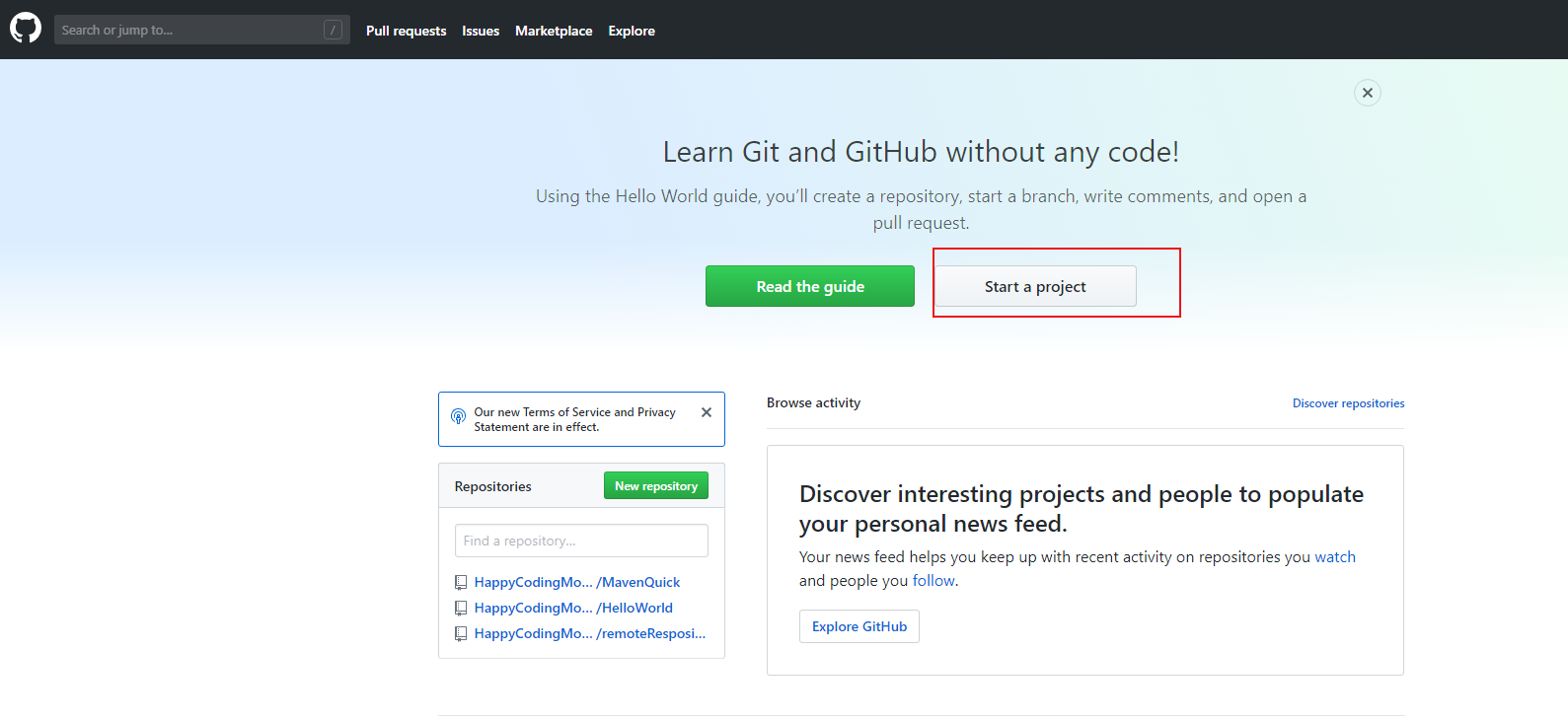
Task: Open HappyCodingMo.../remoteResposi... repository
Action: point(590,633)
